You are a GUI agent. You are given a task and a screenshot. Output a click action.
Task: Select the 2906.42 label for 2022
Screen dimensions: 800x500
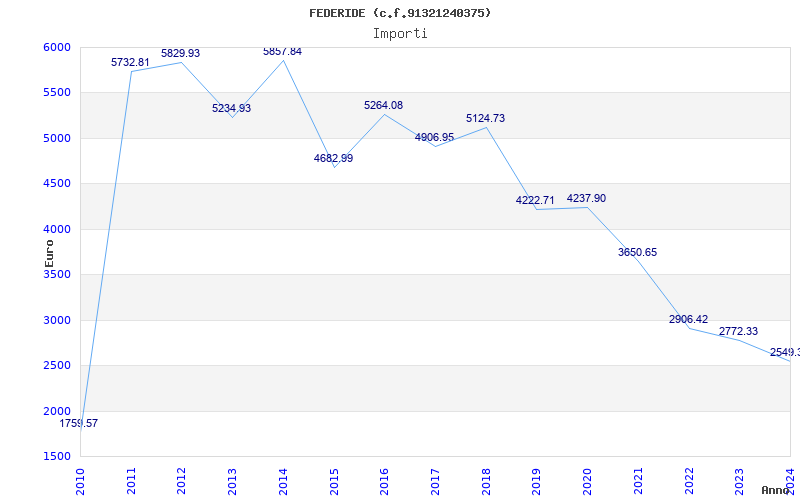688,320
